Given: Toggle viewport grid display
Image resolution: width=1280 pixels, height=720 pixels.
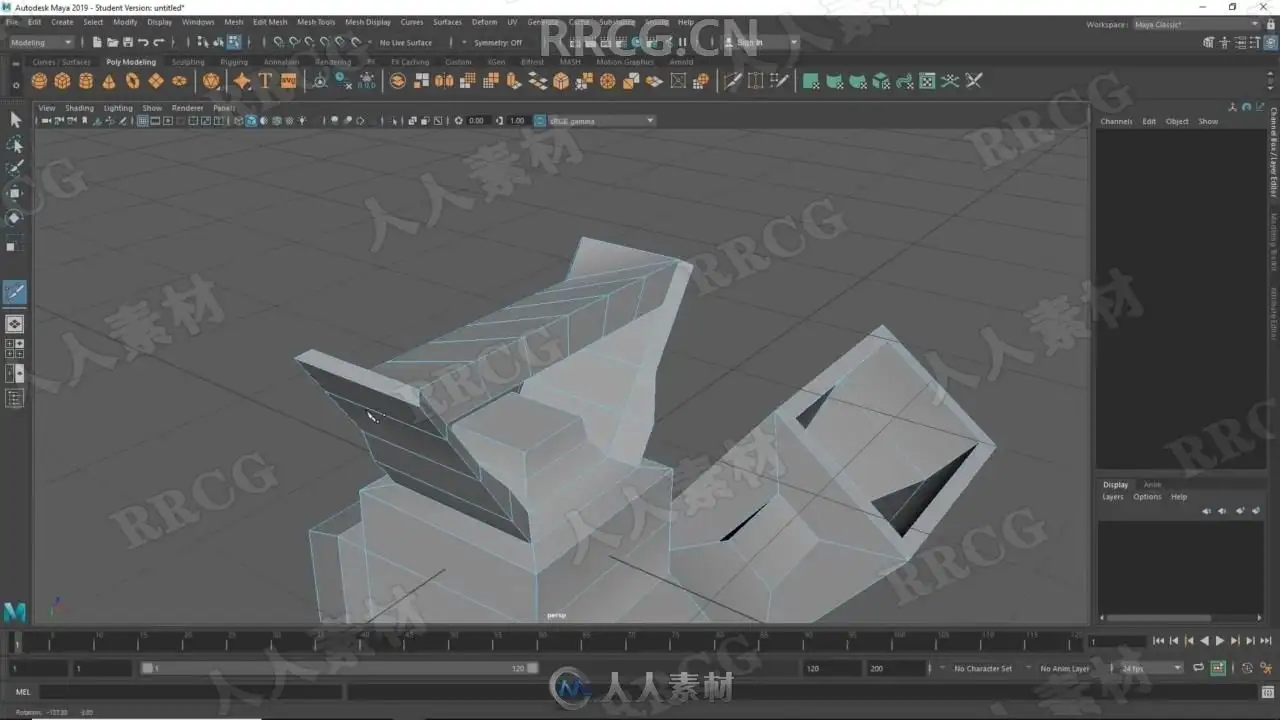Looking at the screenshot, I should tap(143, 121).
